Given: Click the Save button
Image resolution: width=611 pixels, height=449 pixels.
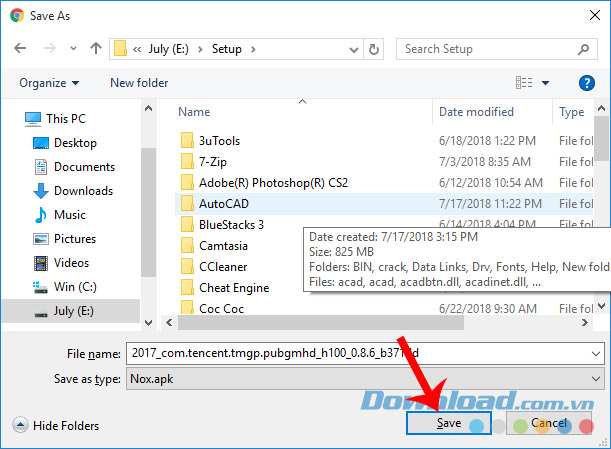Looking at the screenshot, I should tap(448, 423).
